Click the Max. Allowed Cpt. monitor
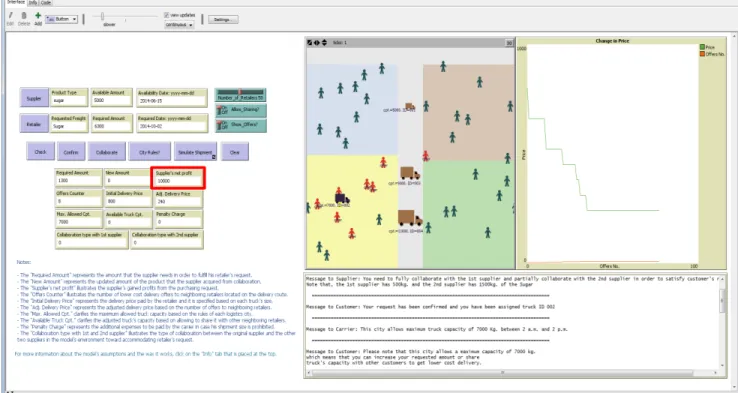Image resolution: width=738 pixels, height=393 pixels. click(x=78, y=219)
